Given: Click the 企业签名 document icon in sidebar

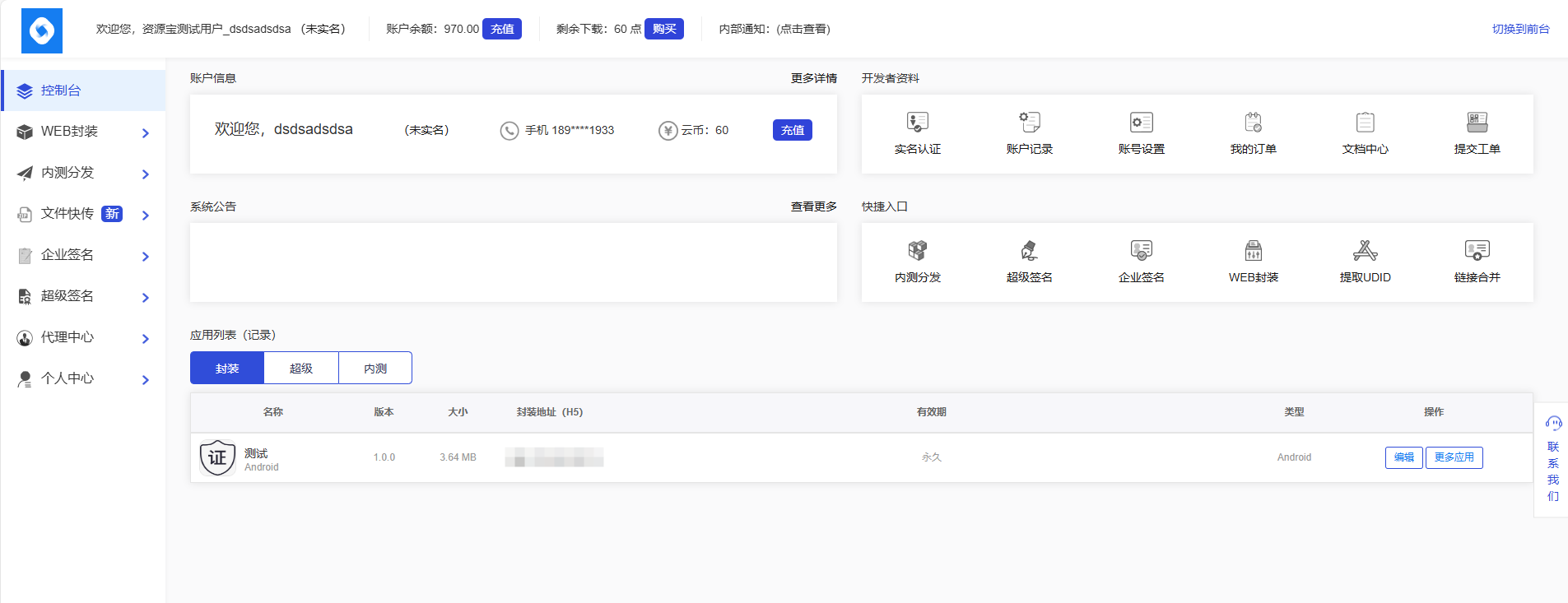Looking at the screenshot, I should pyautogui.click(x=25, y=256).
